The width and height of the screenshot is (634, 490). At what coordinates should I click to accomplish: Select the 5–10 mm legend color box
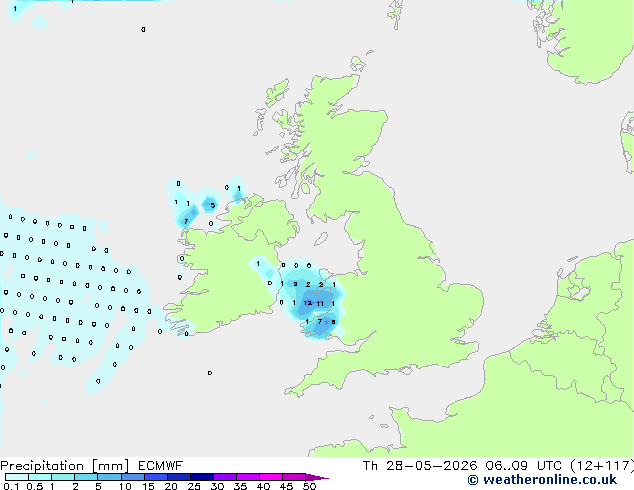click(109, 477)
